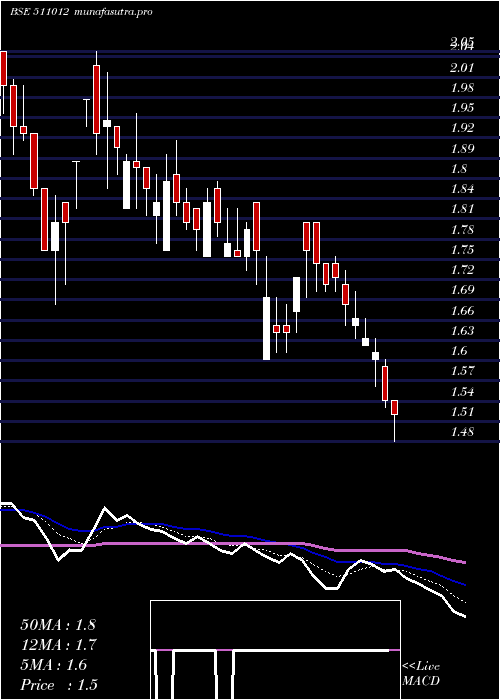Click the 12MA : 1.7 legend entry
This screenshot has width=500, height=700.
(x=58, y=645)
